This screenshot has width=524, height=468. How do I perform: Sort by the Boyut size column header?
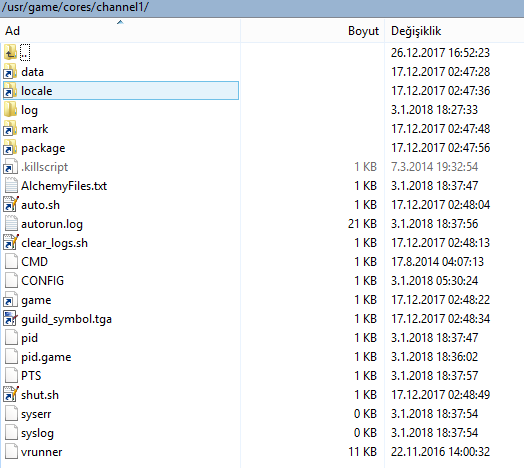pyautogui.click(x=312, y=31)
